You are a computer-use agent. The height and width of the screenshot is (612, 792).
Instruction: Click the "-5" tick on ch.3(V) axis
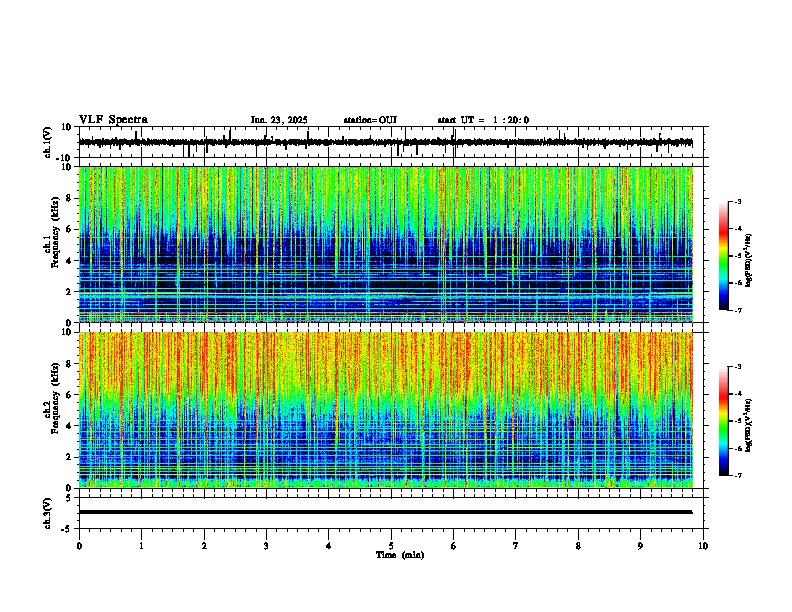pyautogui.click(x=68, y=529)
